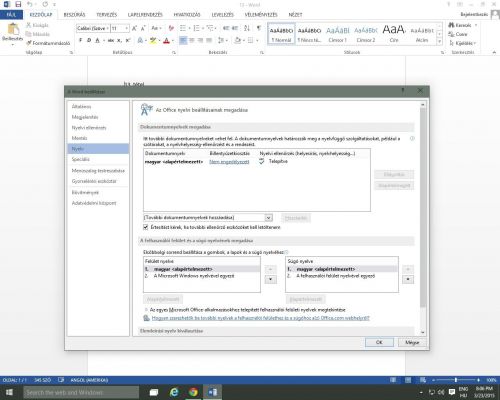The image size is (500, 400).
Task: Click the grow font size icon
Action: (x=134, y=28)
